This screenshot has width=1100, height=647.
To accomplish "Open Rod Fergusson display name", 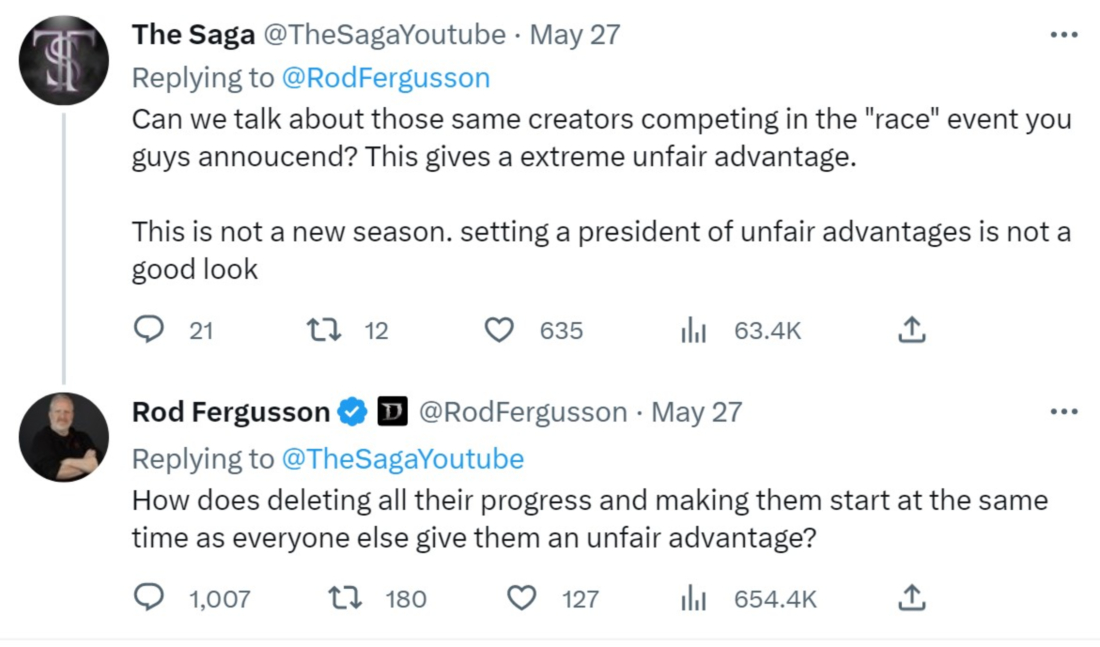I will tap(230, 412).
